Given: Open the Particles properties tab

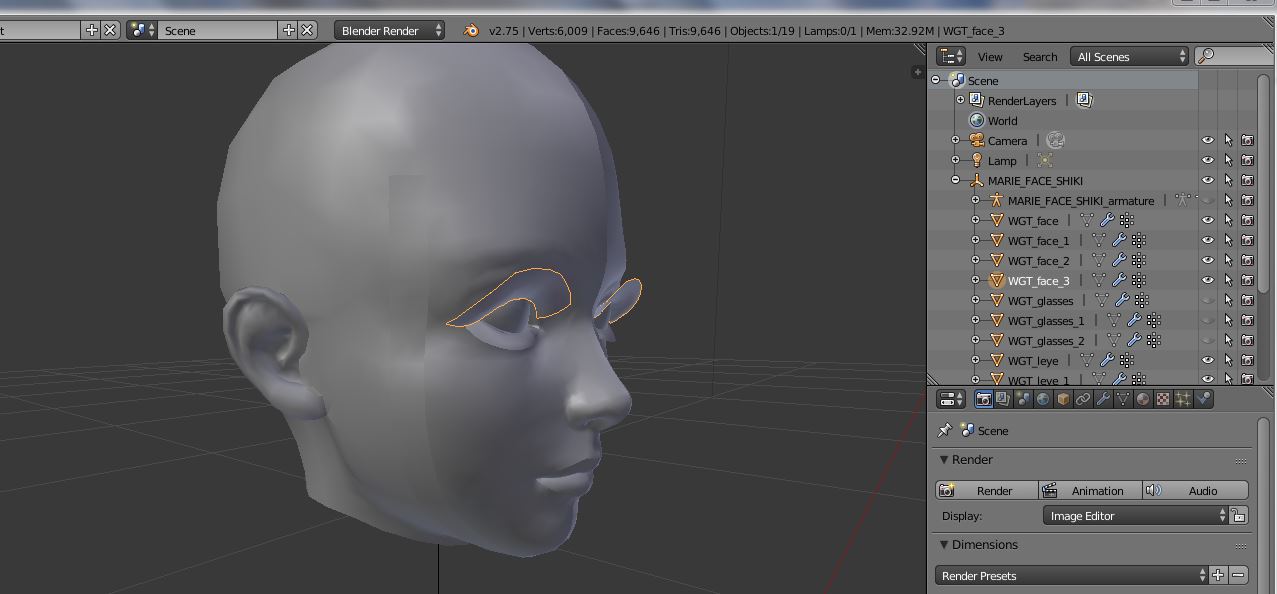Looking at the screenshot, I should pos(1183,399).
